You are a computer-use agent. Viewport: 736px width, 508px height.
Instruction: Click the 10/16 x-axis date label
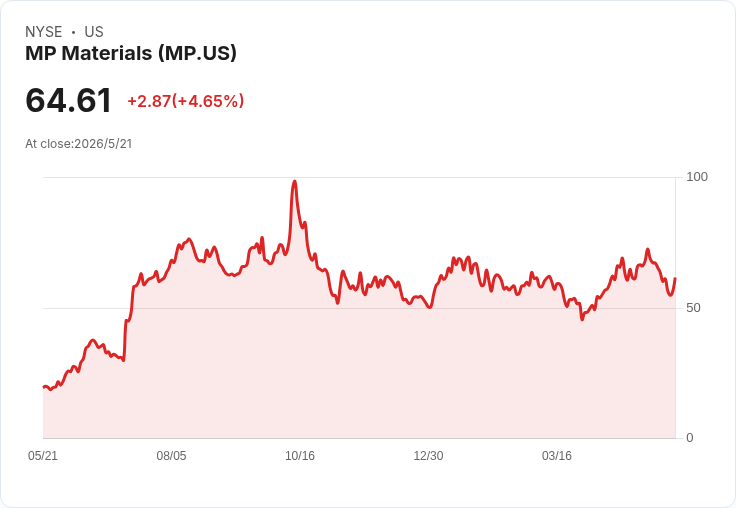click(x=300, y=455)
